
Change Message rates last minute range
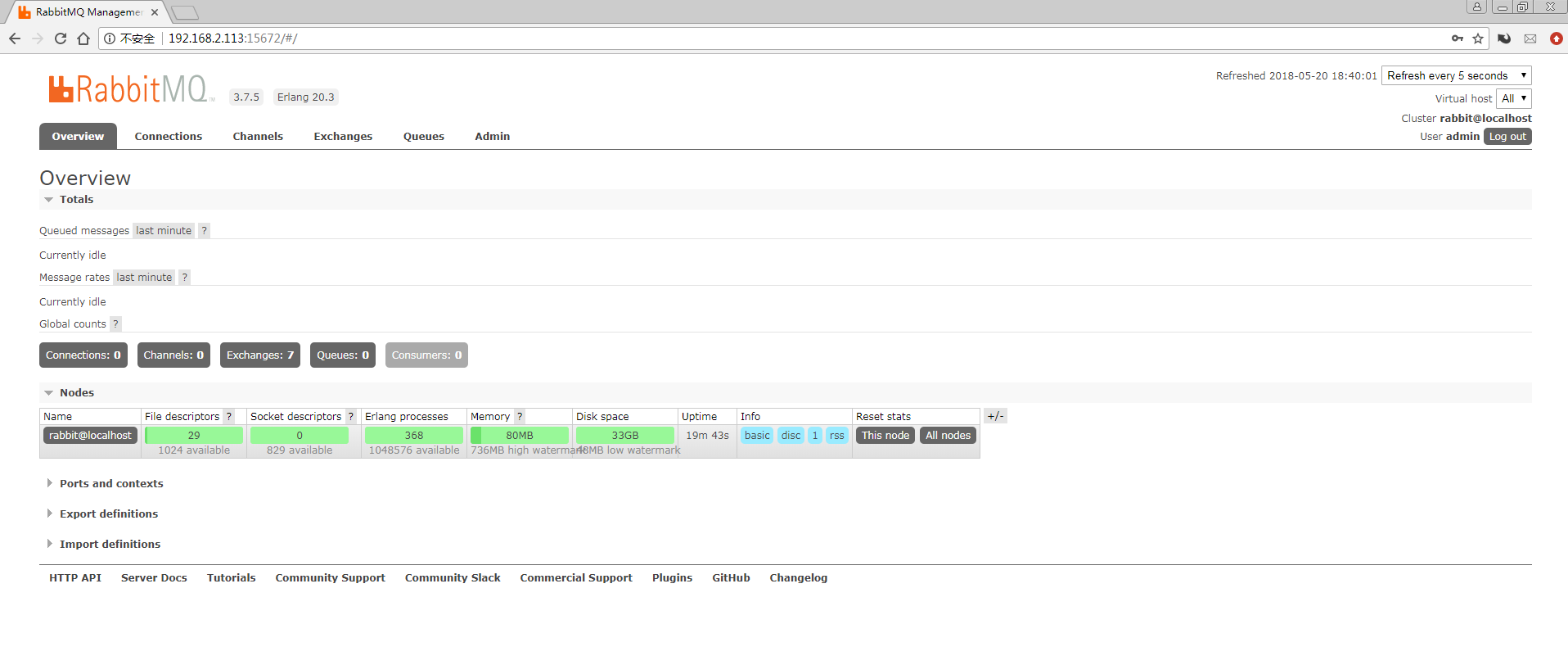click(144, 278)
